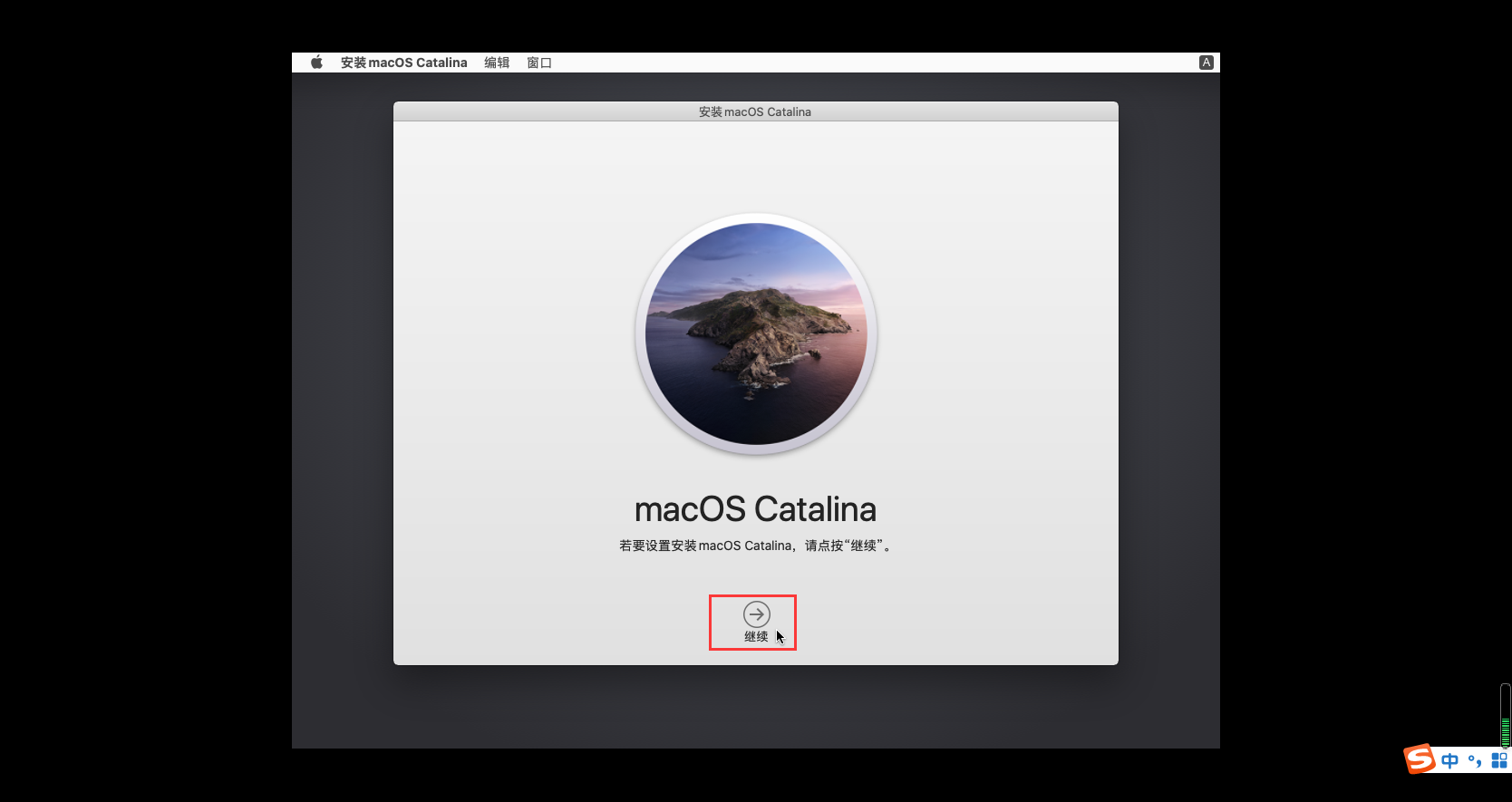This screenshot has height=802, width=1512.
Task: Open the 安装 macOS Catalina menu
Action: pos(403,63)
